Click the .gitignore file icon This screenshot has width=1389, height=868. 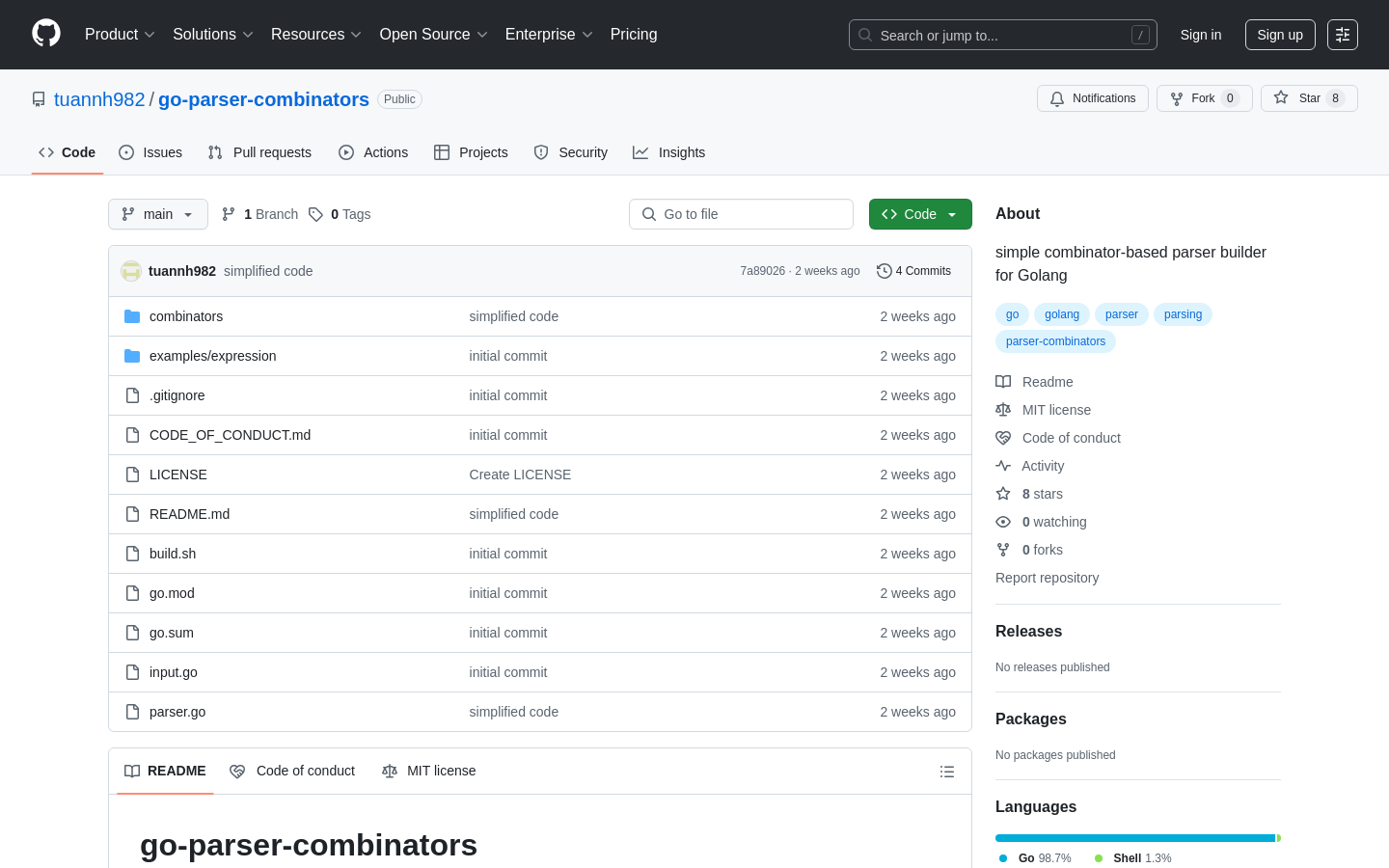(x=132, y=395)
